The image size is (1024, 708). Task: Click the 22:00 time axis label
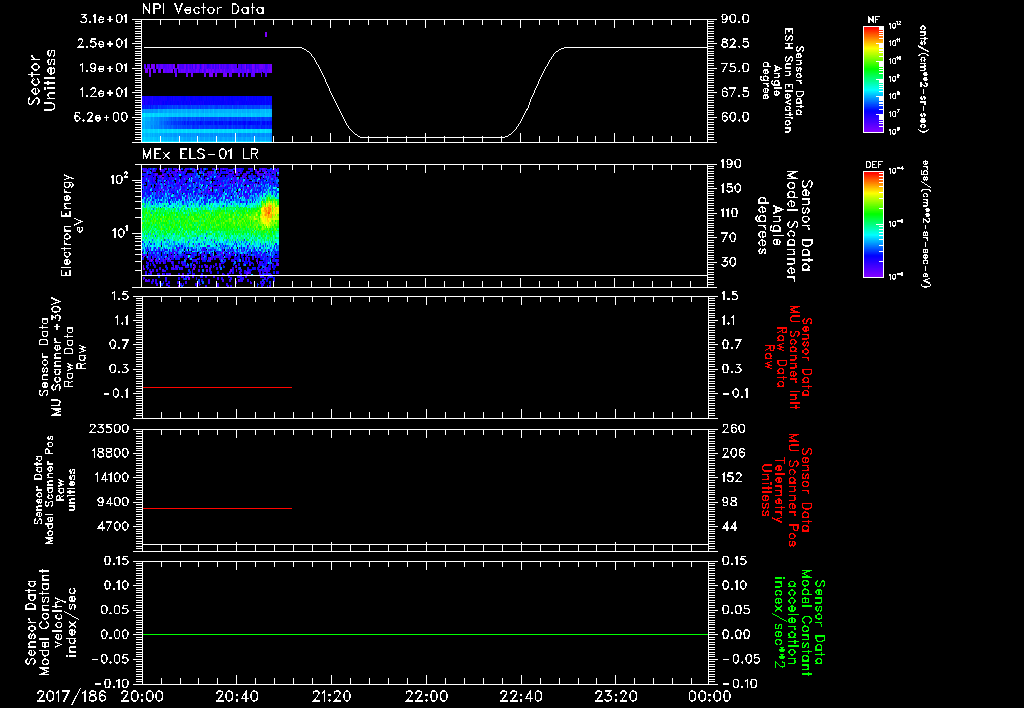(x=426, y=696)
